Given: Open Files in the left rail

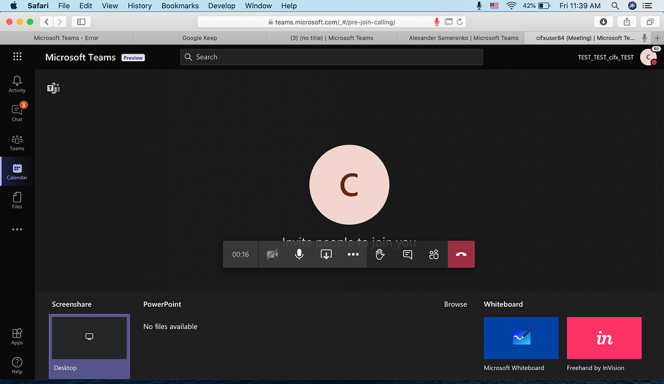Looking at the screenshot, I should tap(17, 200).
